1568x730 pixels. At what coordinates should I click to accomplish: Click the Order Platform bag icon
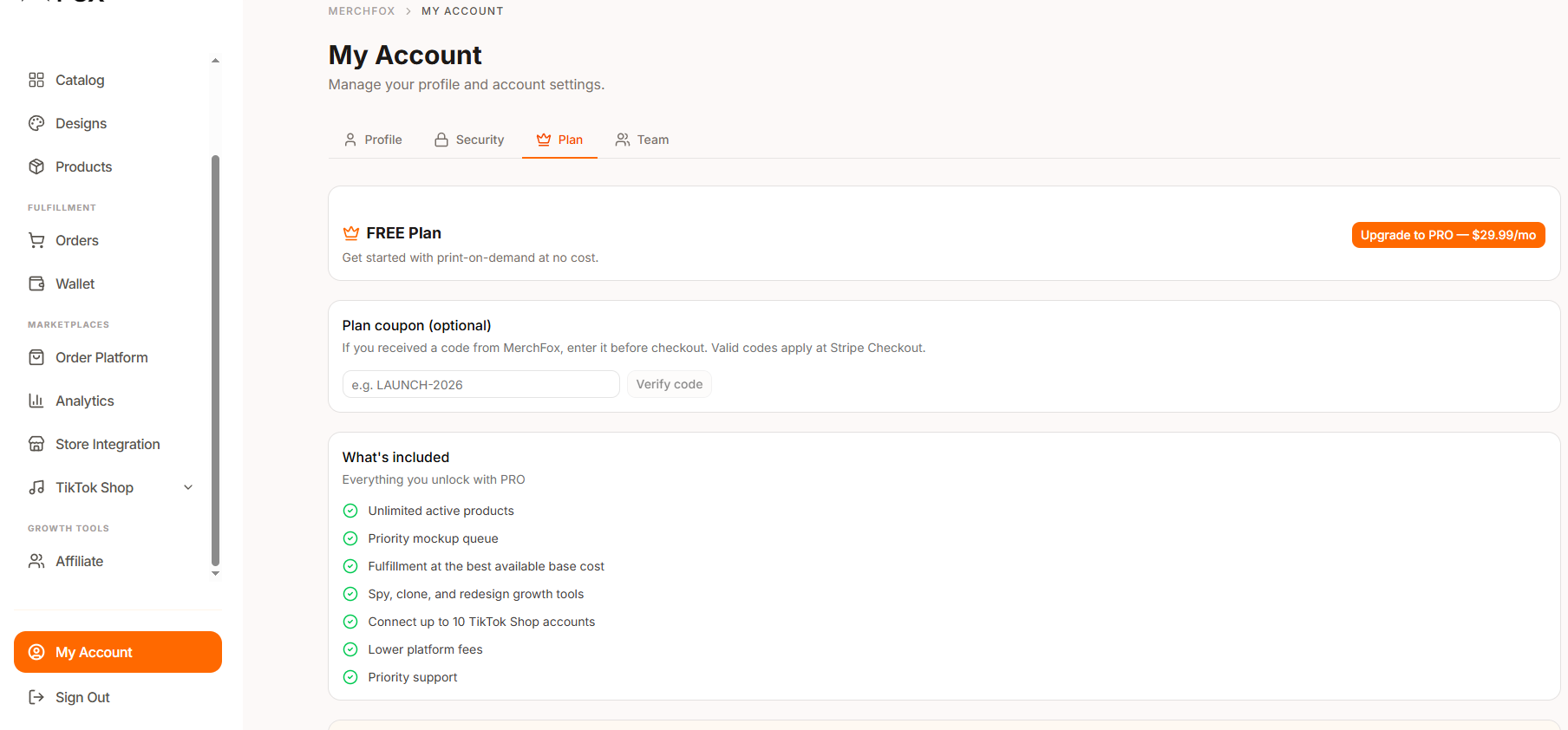click(x=36, y=357)
